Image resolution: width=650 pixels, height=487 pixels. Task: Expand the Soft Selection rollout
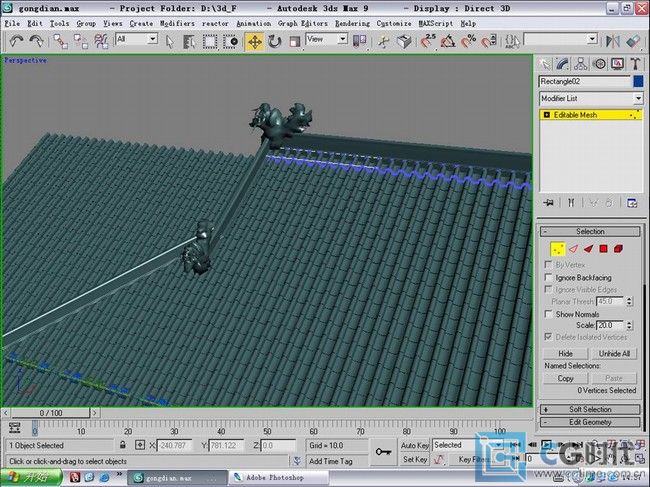click(x=590, y=409)
